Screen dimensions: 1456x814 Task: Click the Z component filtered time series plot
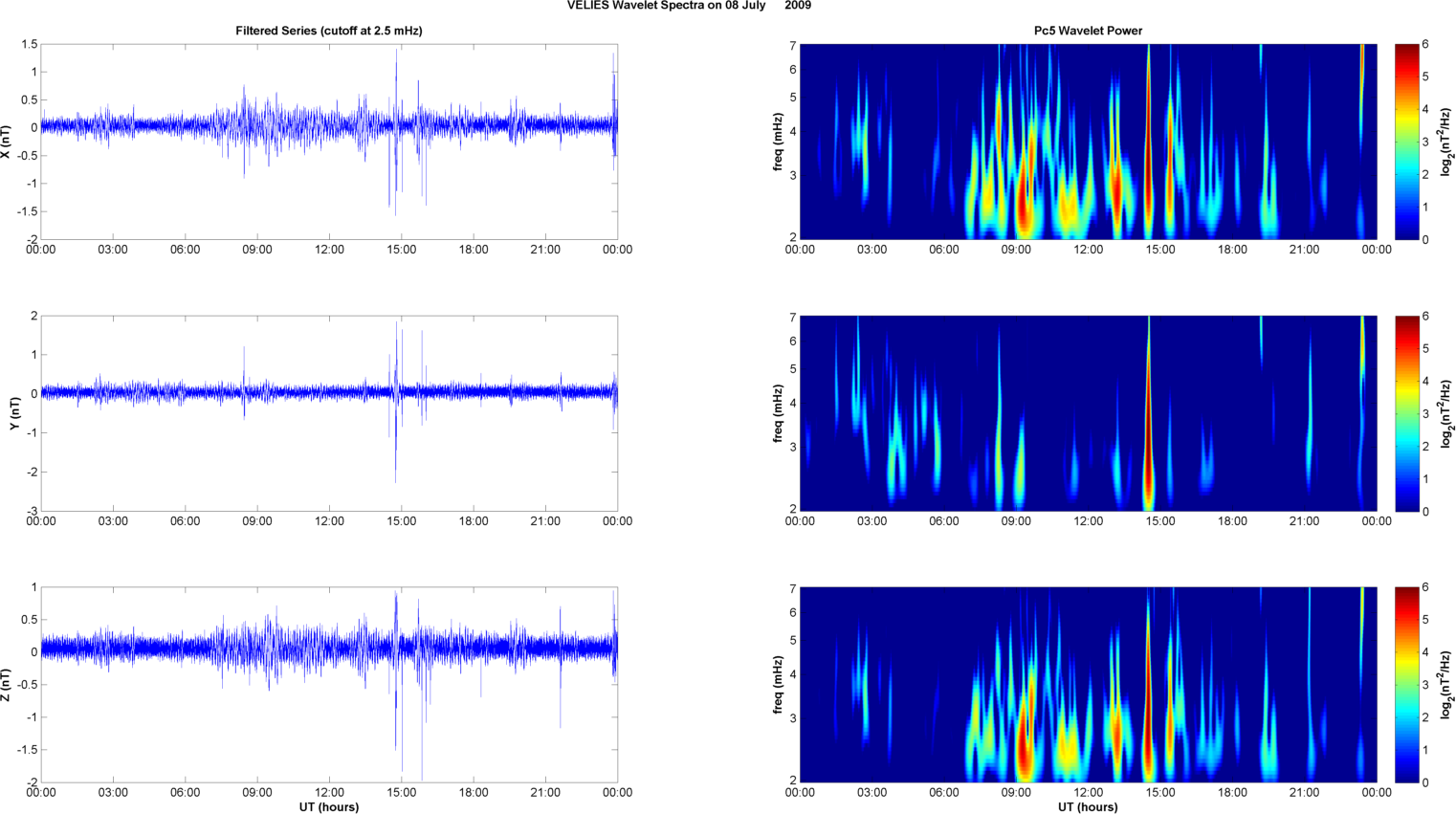(x=329, y=685)
